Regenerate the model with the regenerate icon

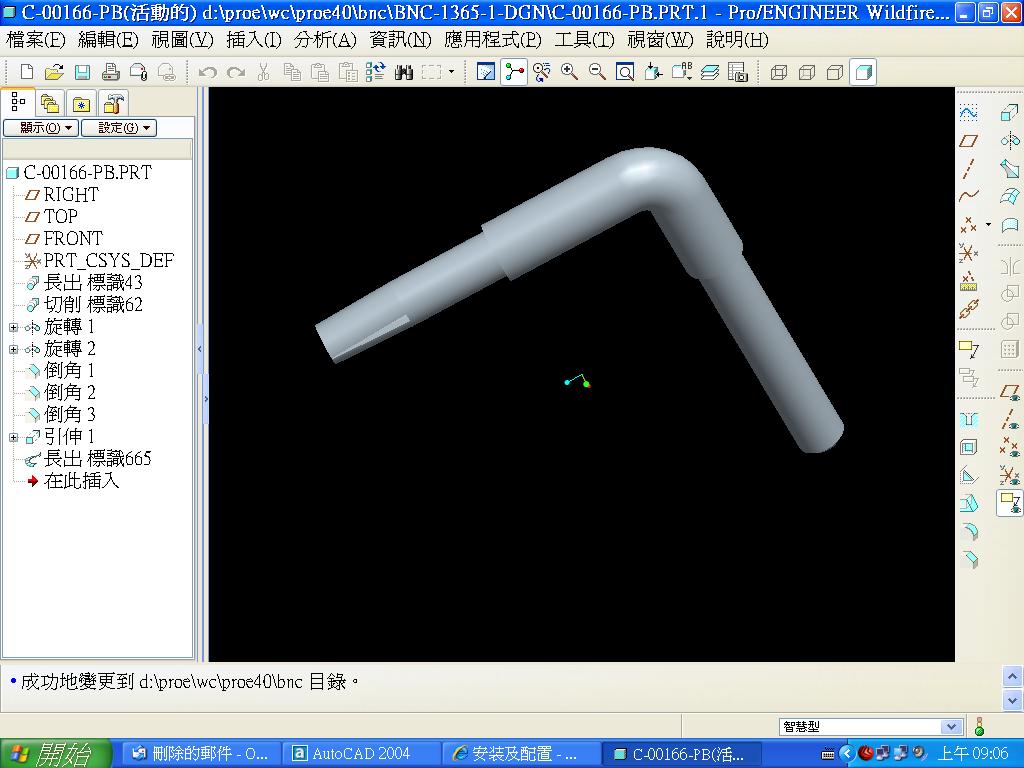pos(376,72)
